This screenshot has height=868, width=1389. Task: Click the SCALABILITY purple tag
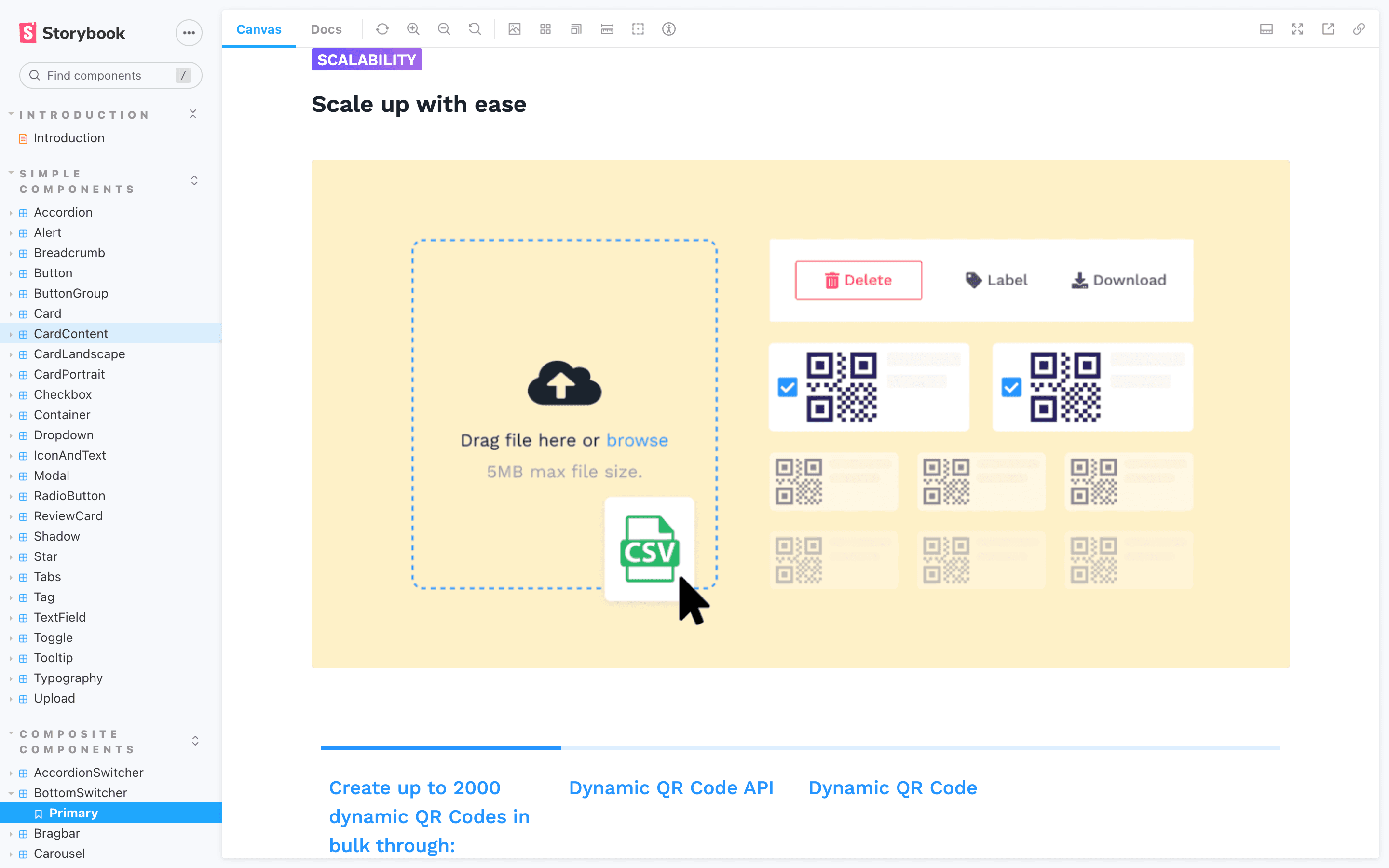click(367, 60)
